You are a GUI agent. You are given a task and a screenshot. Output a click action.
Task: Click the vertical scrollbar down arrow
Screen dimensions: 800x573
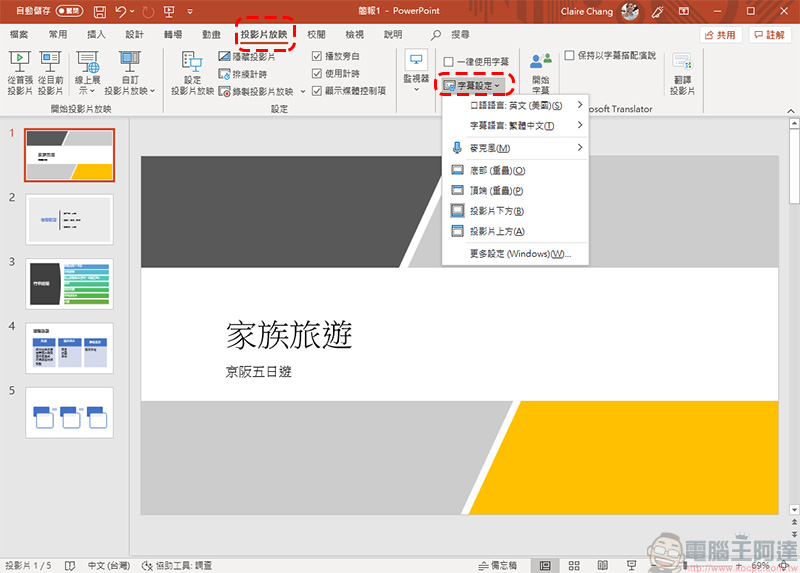tap(794, 509)
